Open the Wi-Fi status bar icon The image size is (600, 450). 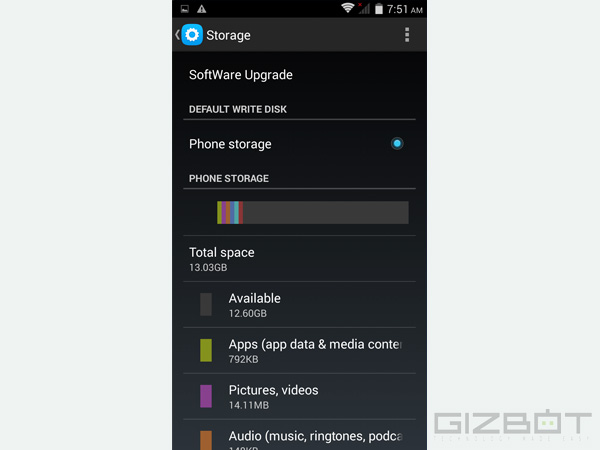pos(347,8)
